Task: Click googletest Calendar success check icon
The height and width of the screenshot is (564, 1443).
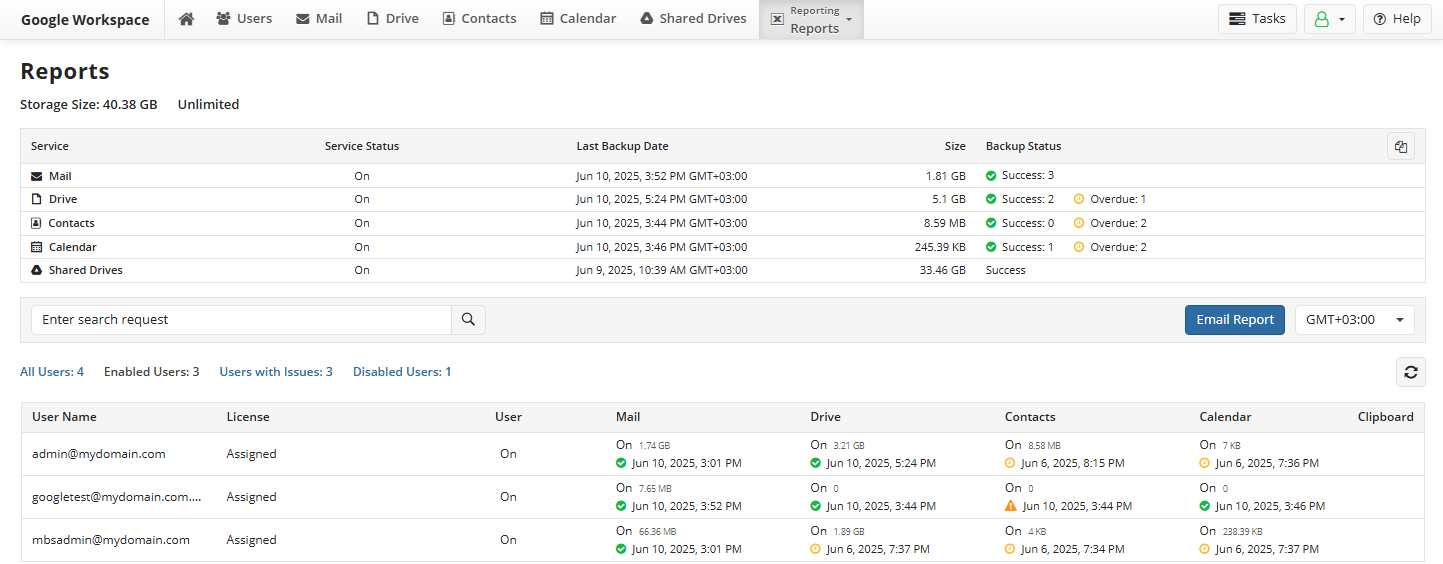Action: [1205, 506]
